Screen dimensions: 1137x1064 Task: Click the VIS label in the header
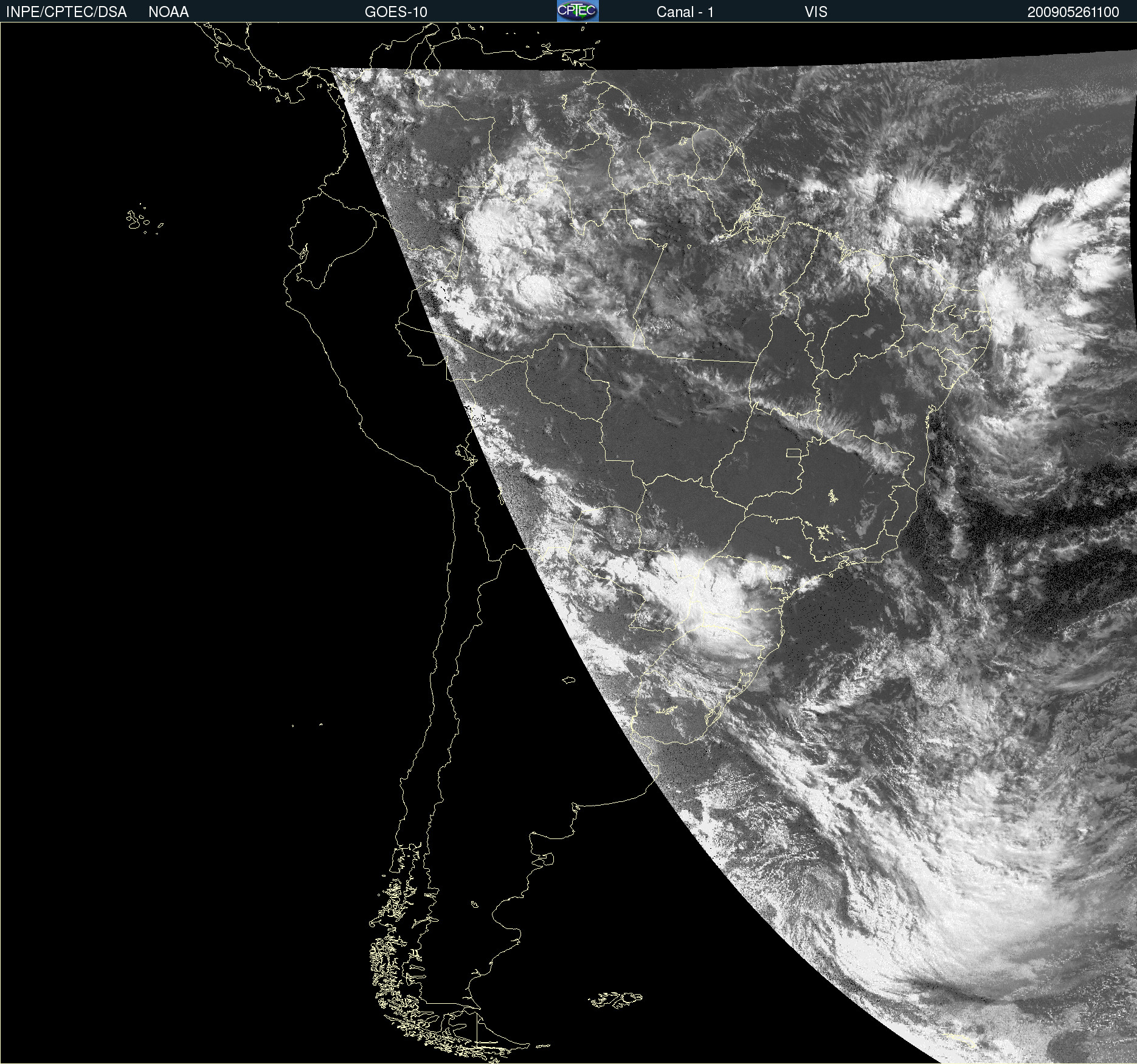[x=815, y=12]
